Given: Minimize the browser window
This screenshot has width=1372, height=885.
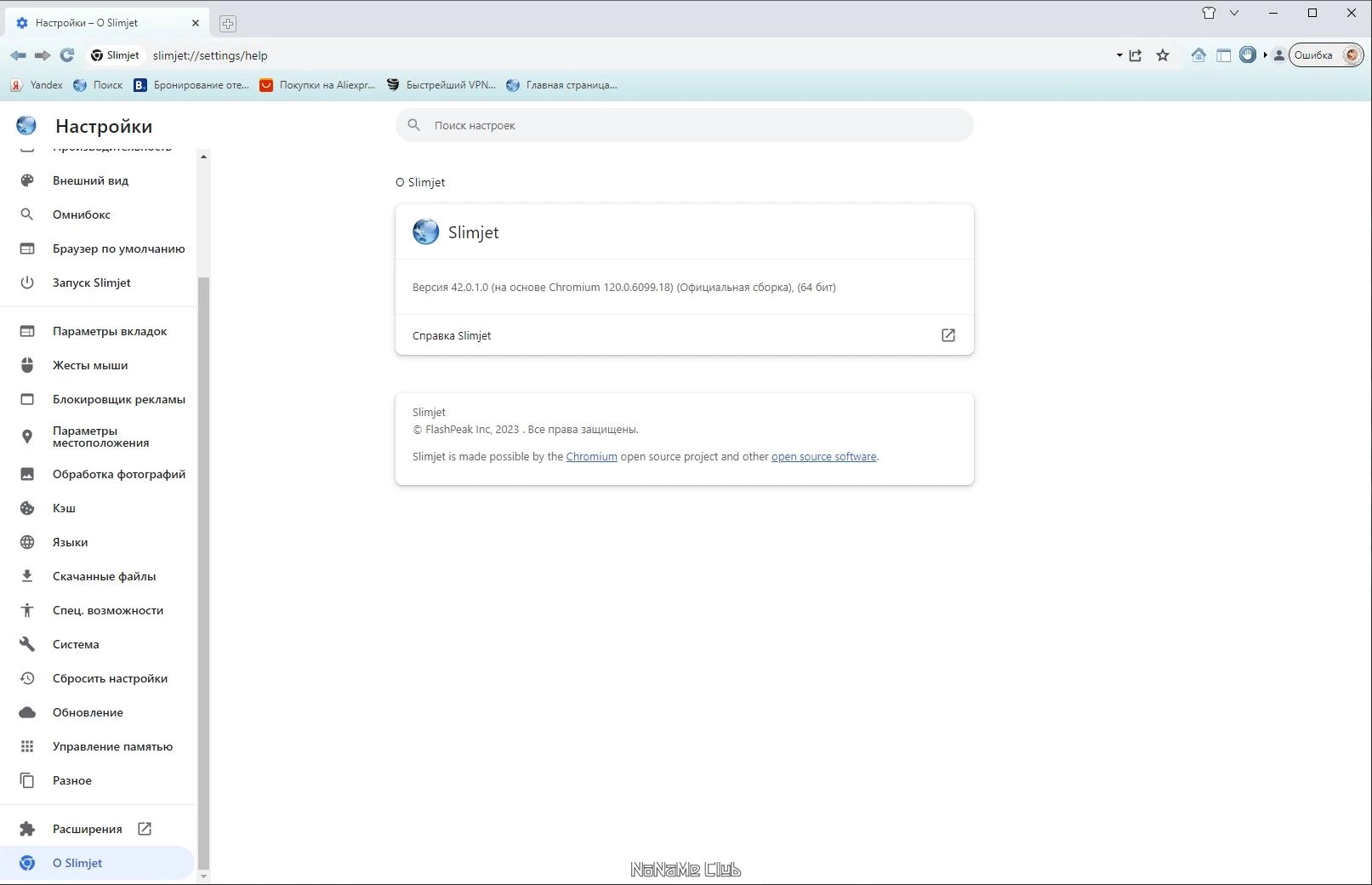Looking at the screenshot, I should coord(1273,13).
